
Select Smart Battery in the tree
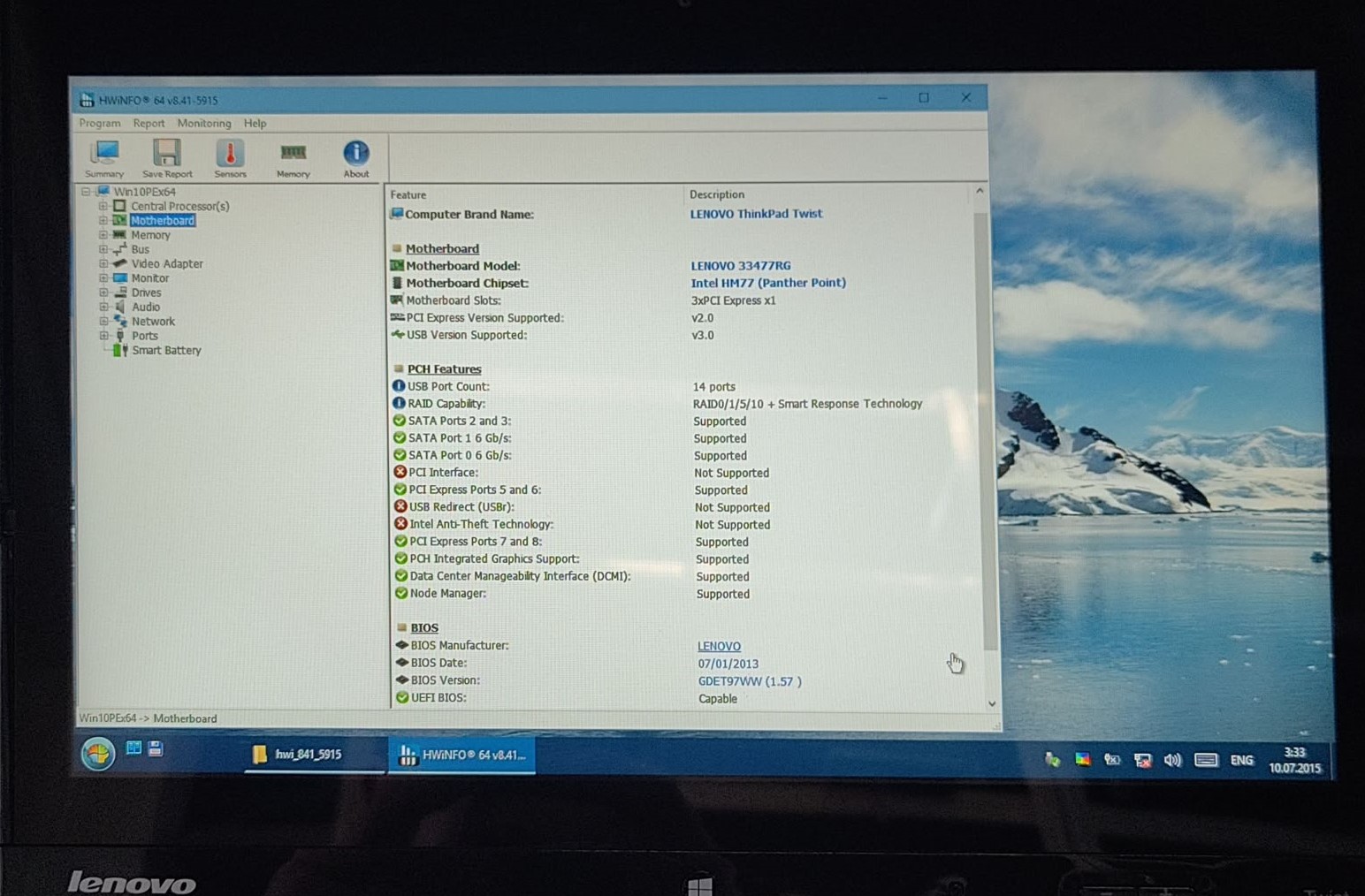167,350
